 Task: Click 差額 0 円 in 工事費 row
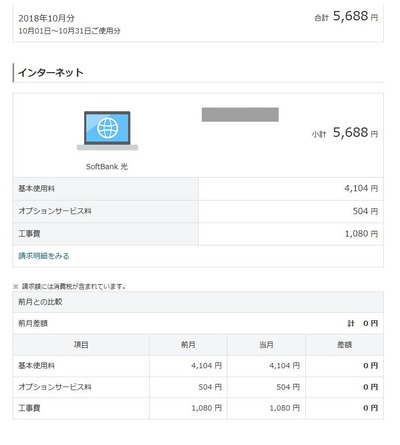click(371, 408)
